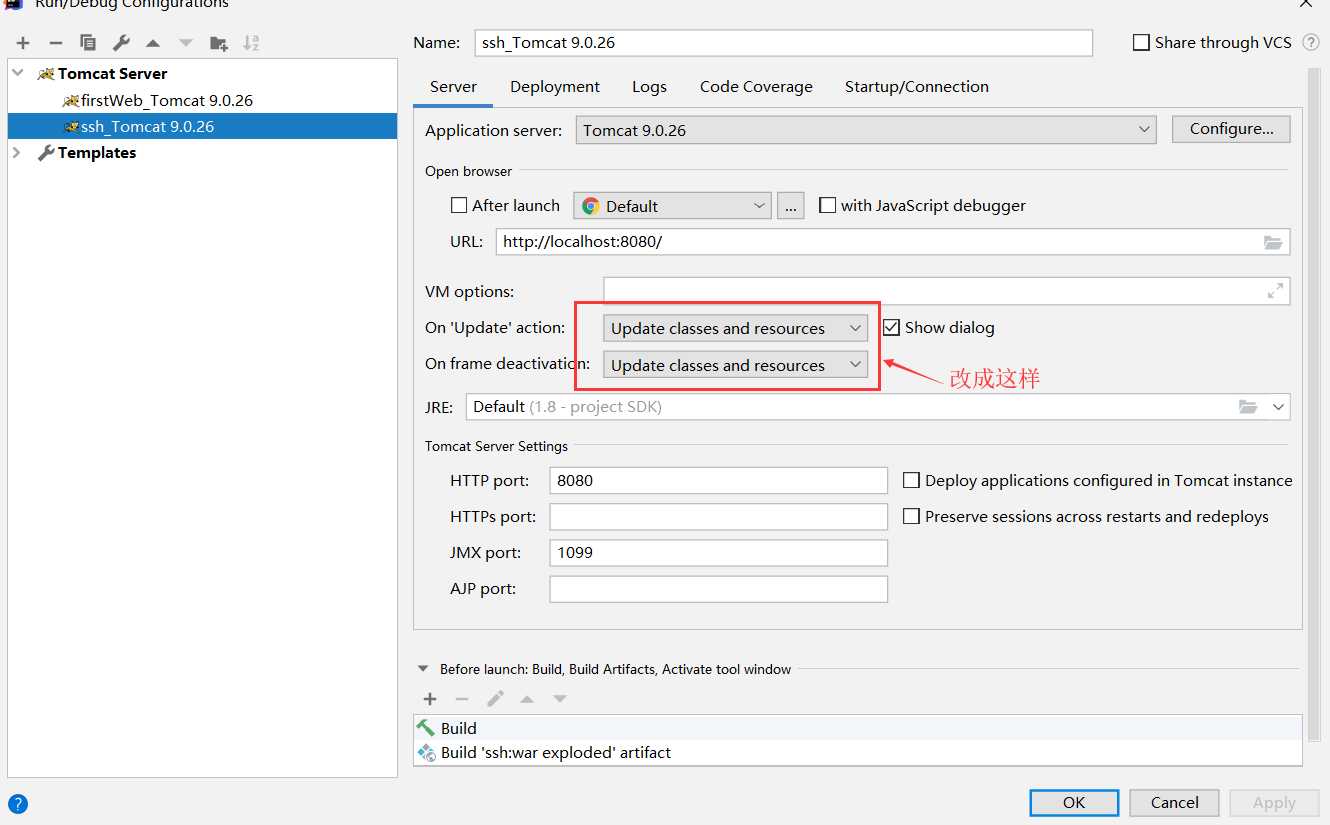
Task: Open the wrench edit-templates icon
Action: pos(121,43)
